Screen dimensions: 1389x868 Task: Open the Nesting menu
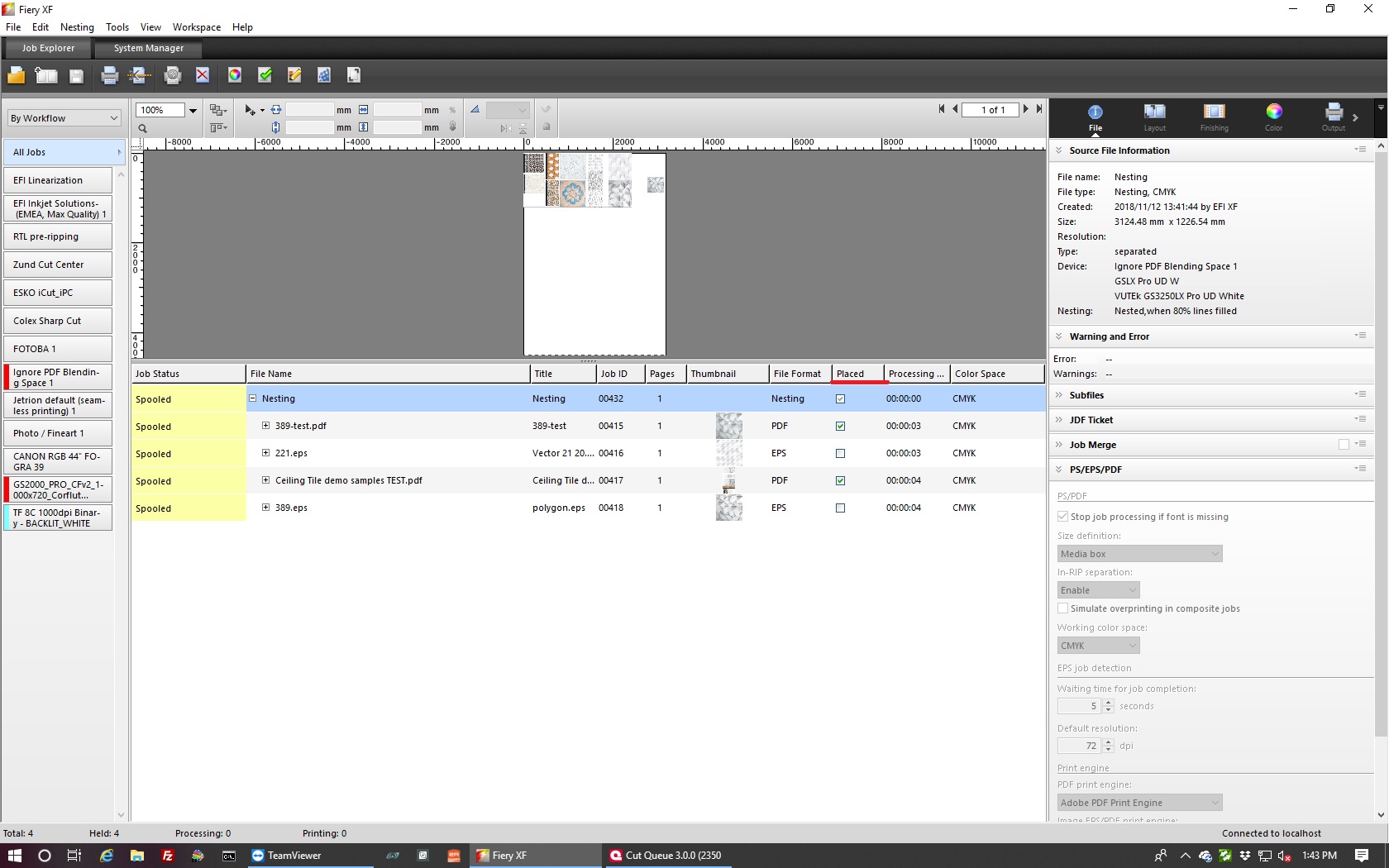77,27
